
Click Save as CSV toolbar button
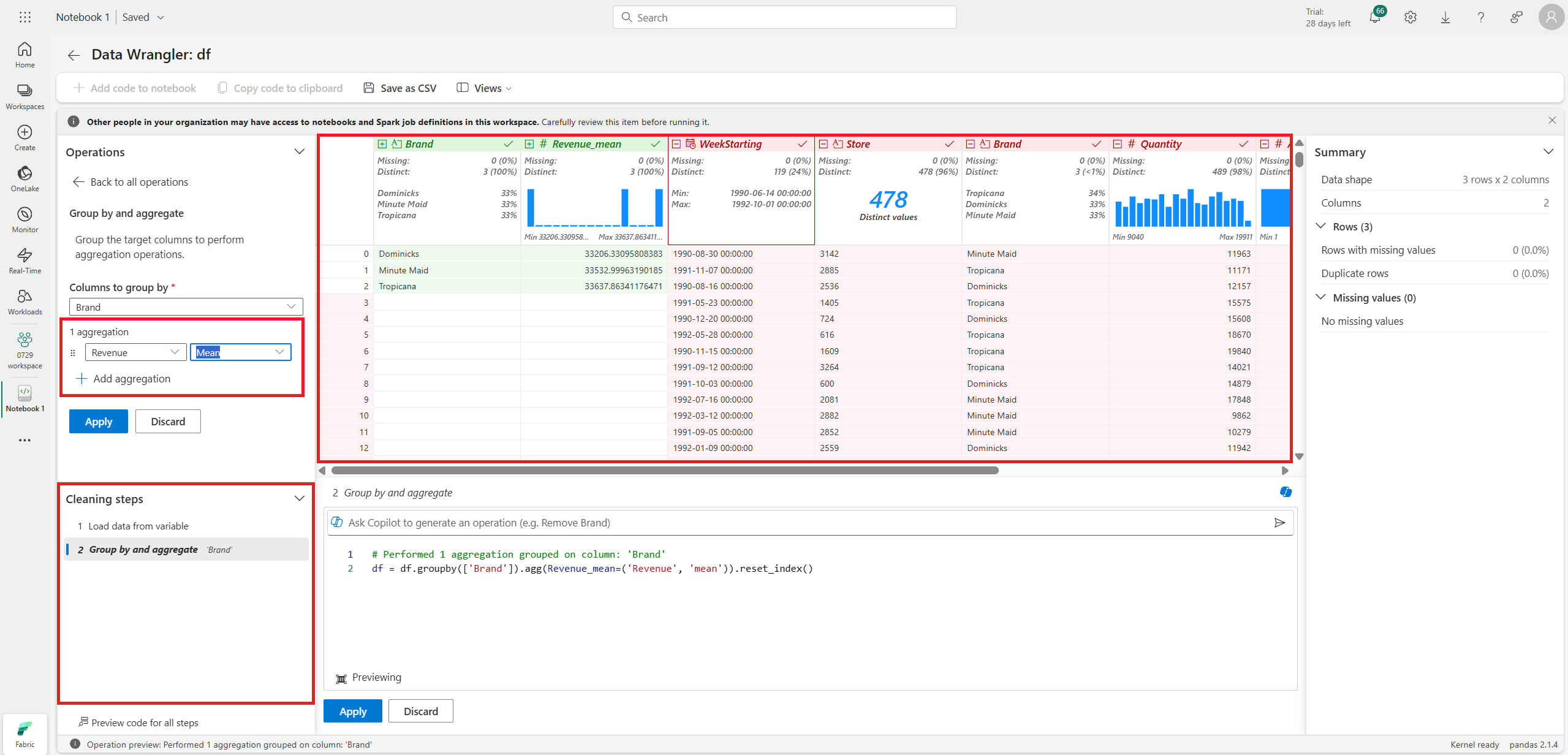tap(400, 88)
